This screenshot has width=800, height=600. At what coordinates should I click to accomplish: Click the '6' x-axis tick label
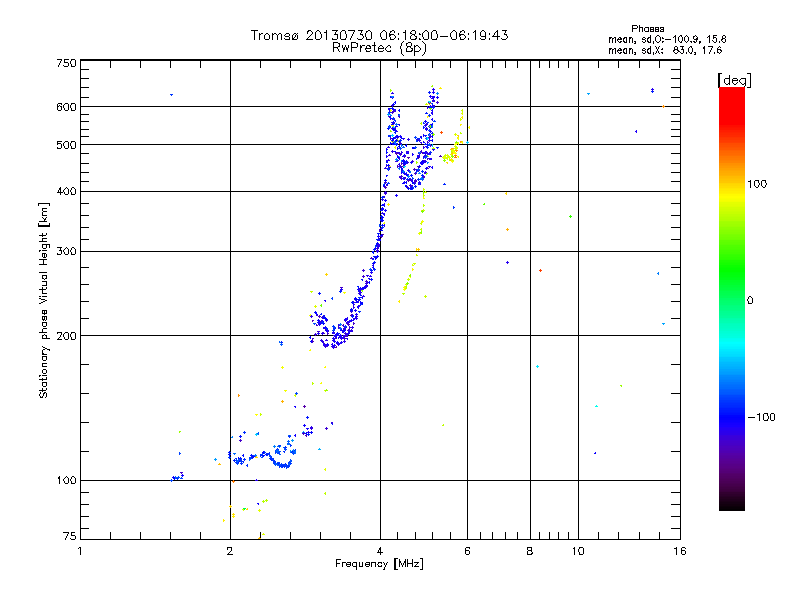[467, 551]
